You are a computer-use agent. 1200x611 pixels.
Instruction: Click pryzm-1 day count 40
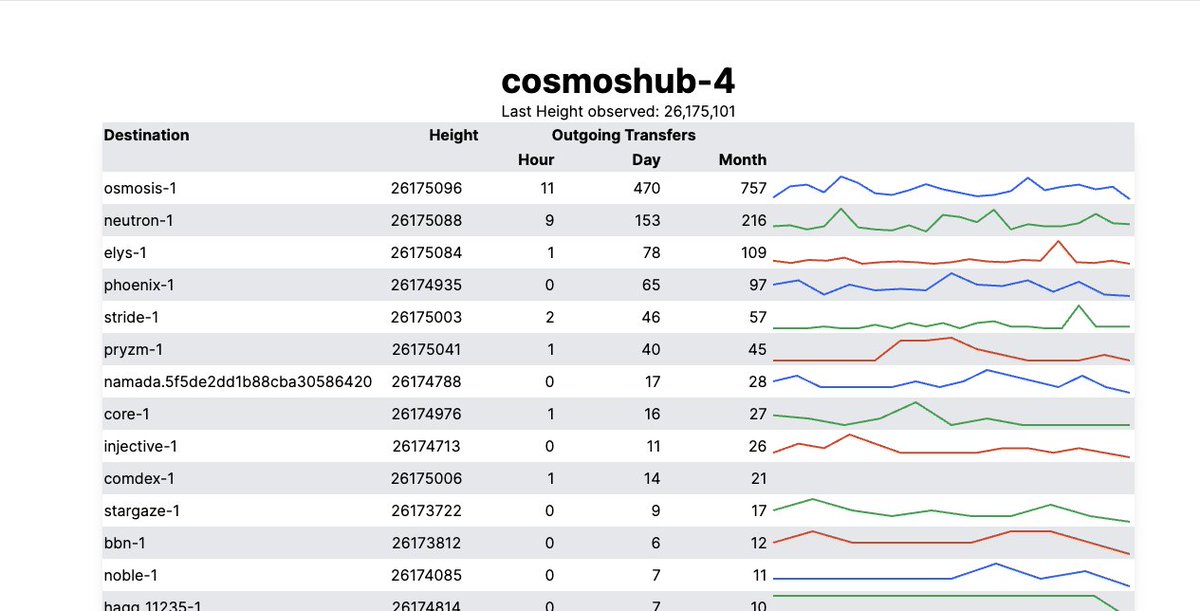pos(651,349)
